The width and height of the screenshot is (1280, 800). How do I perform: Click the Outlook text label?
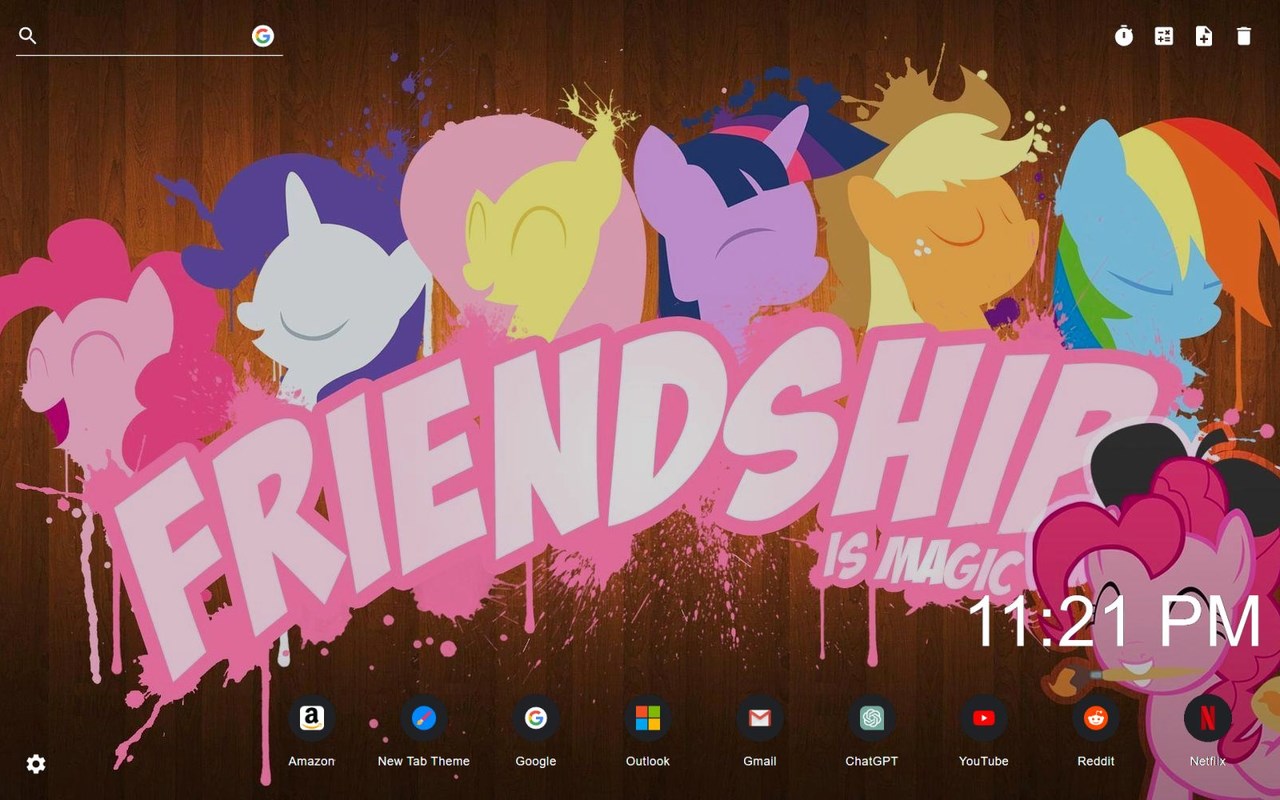(x=648, y=761)
